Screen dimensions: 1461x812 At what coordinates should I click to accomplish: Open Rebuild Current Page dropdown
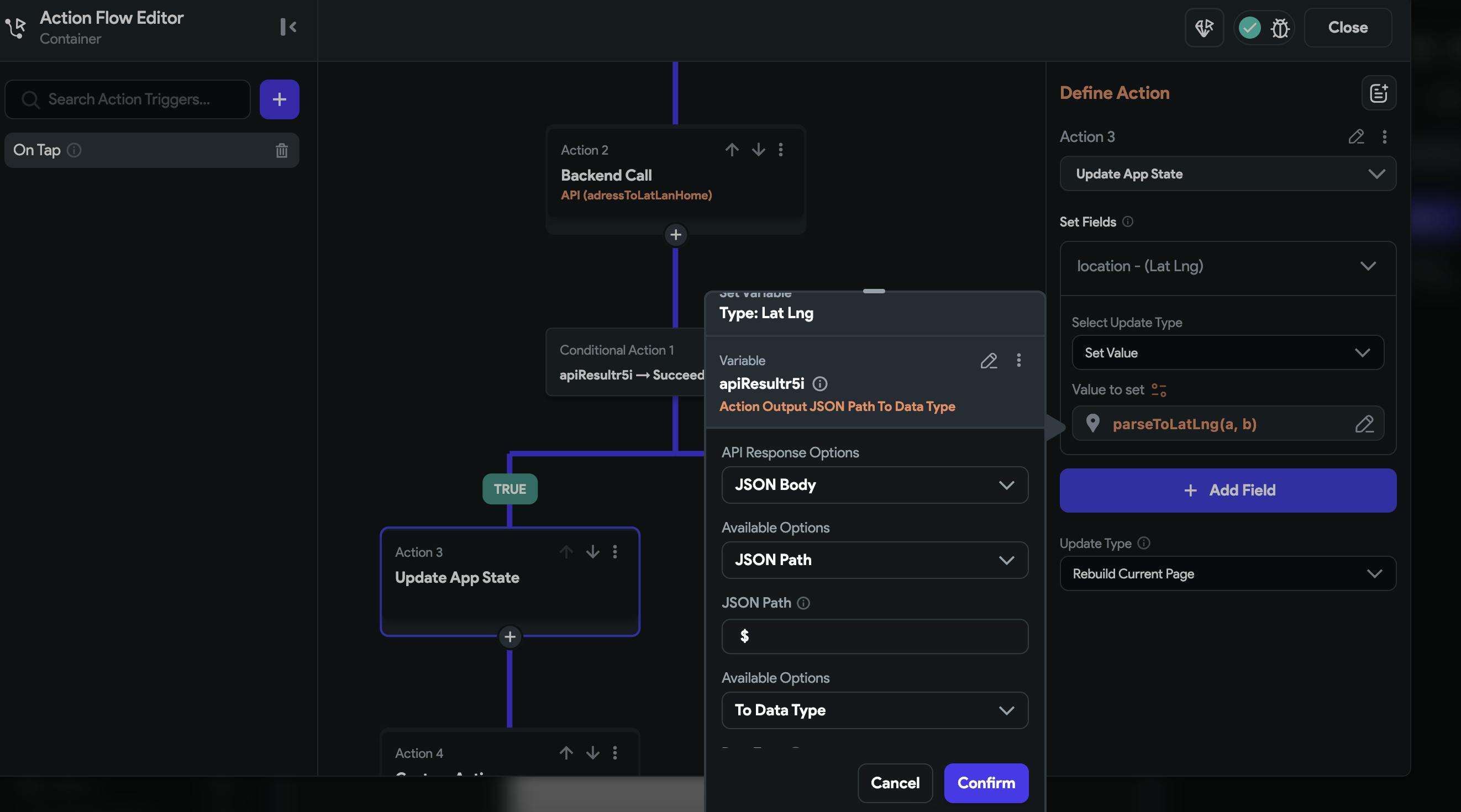click(1227, 573)
